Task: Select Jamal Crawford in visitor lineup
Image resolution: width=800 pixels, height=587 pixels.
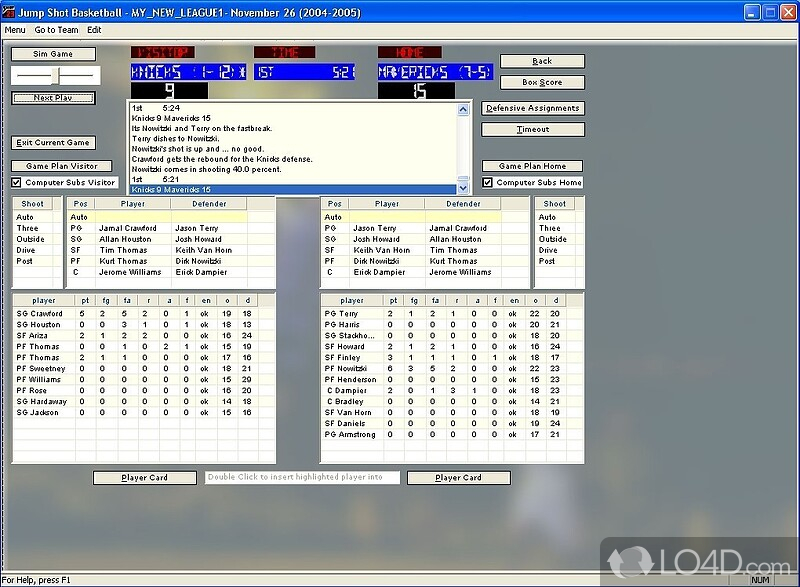Action: pyautogui.click(x=128, y=228)
